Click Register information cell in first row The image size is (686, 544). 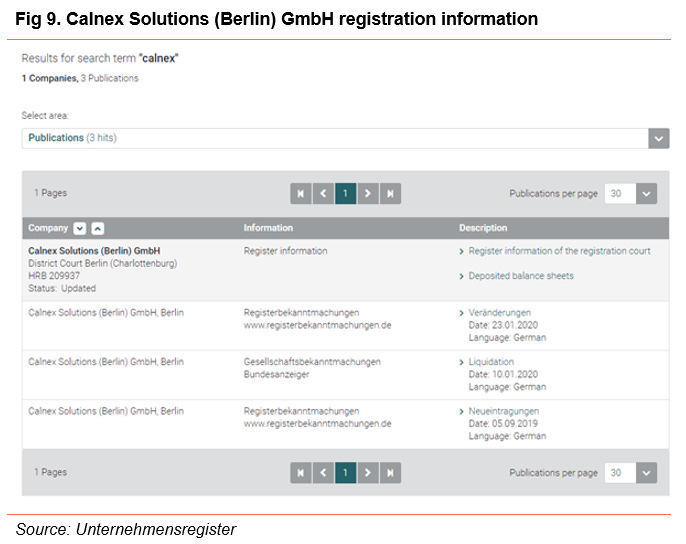285,251
